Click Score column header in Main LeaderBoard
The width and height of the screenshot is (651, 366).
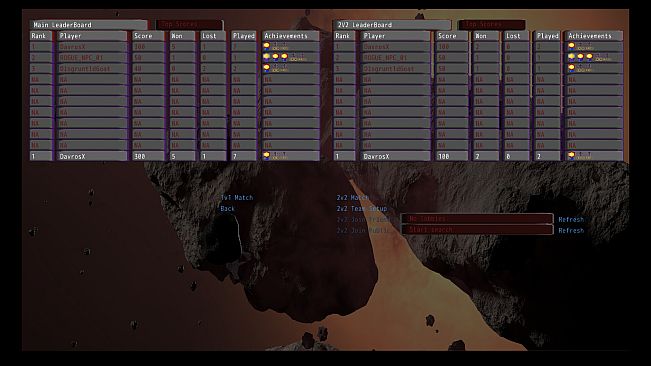click(x=148, y=36)
